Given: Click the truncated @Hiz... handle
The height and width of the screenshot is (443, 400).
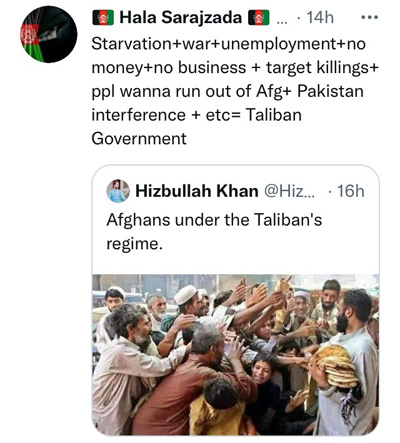Looking at the screenshot, I should tap(289, 191).
